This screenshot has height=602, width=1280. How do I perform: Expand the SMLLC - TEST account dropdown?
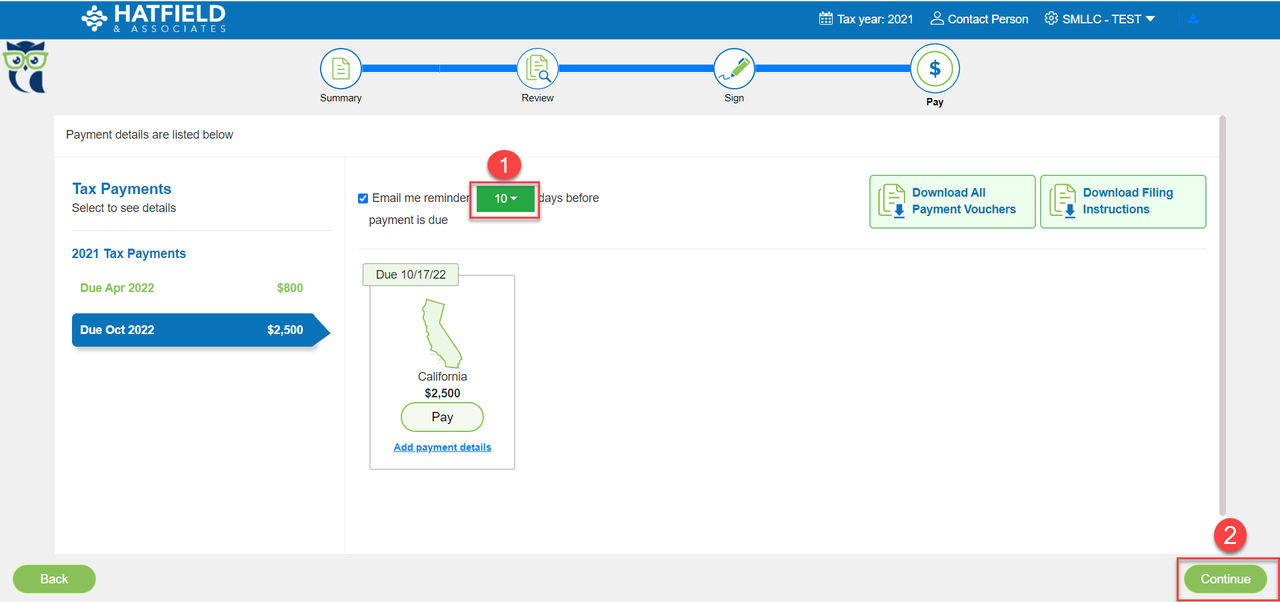(1100, 19)
